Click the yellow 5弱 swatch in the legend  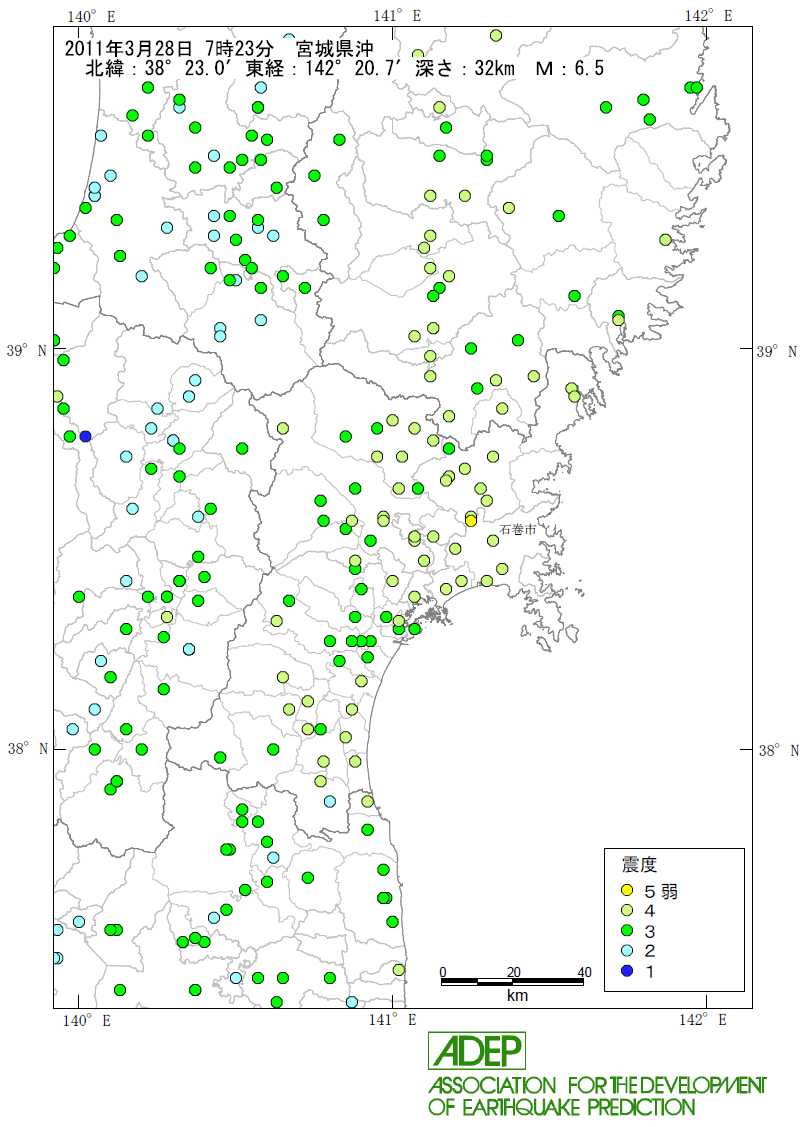coord(627,891)
